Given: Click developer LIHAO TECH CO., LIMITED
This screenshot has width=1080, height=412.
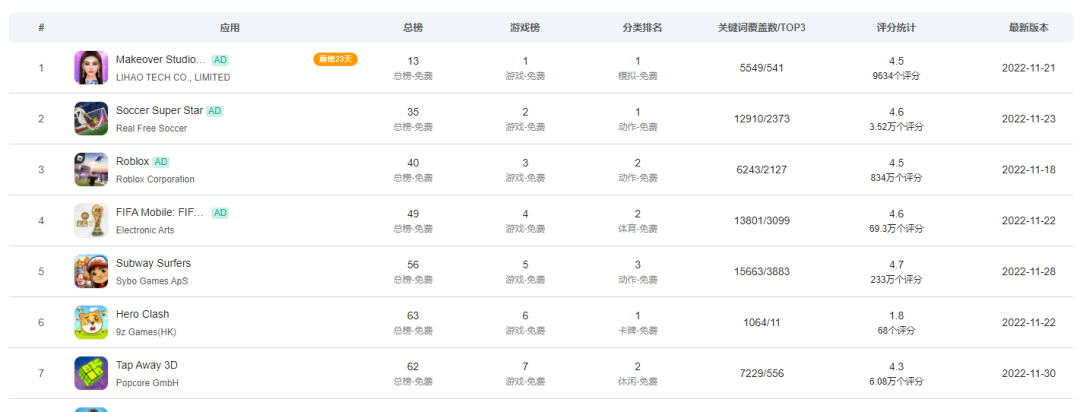Looking at the screenshot, I should coord(173,78).
